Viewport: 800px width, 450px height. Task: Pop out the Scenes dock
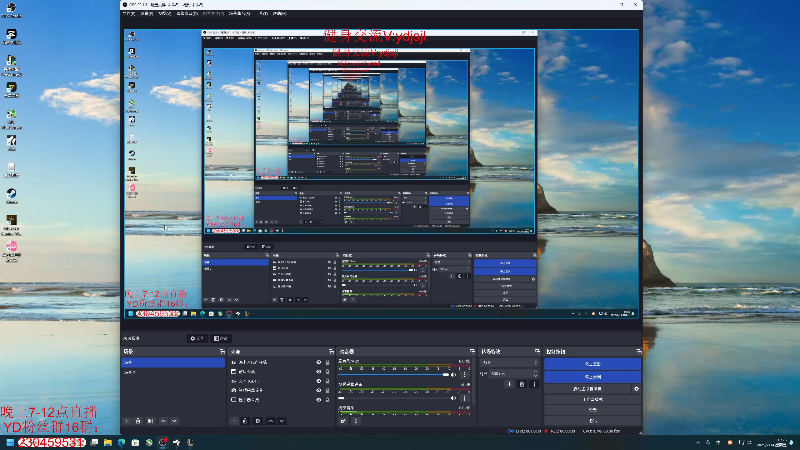[222, 352]
